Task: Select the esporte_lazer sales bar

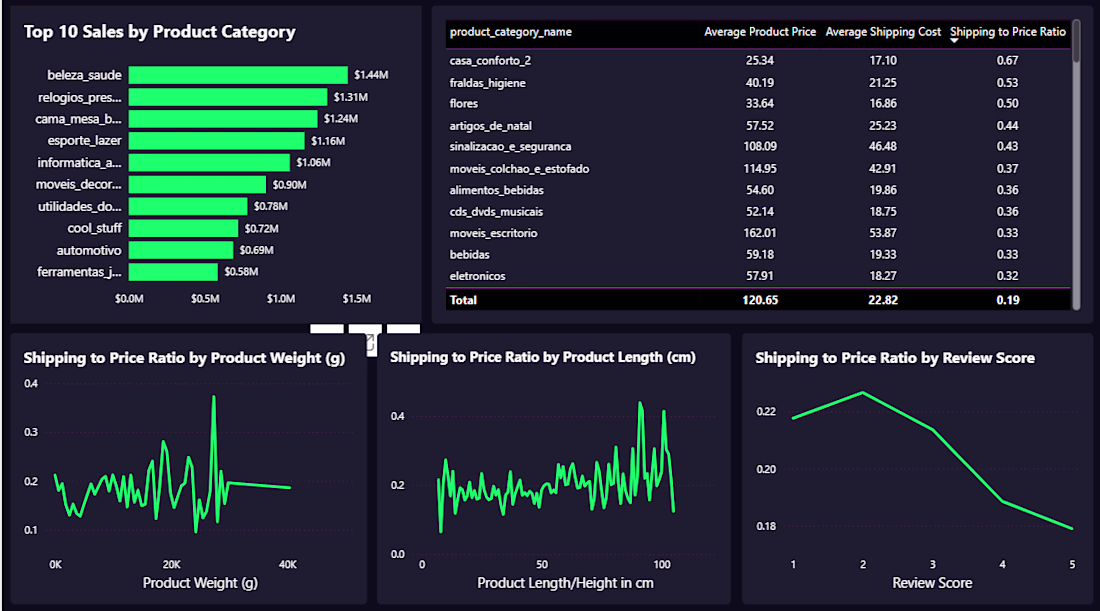Action: (217, 141)
